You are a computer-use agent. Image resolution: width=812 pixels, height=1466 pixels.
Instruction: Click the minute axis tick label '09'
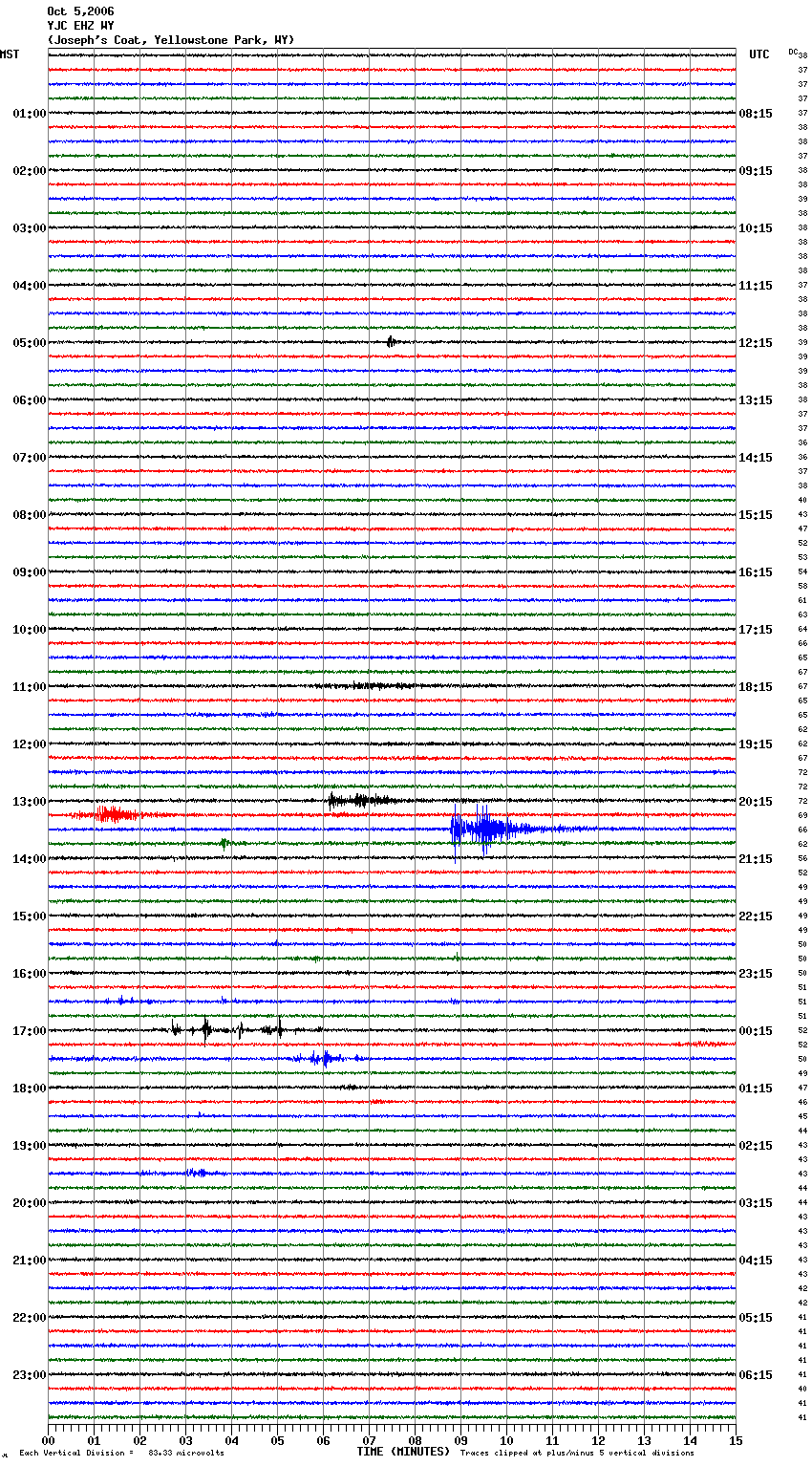[x=460, y=1440]
